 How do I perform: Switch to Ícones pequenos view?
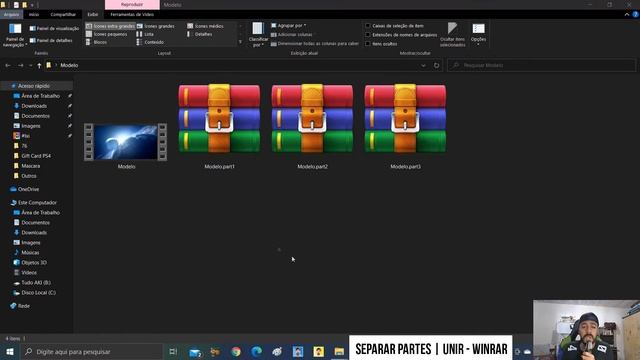(x=107, y=34)
